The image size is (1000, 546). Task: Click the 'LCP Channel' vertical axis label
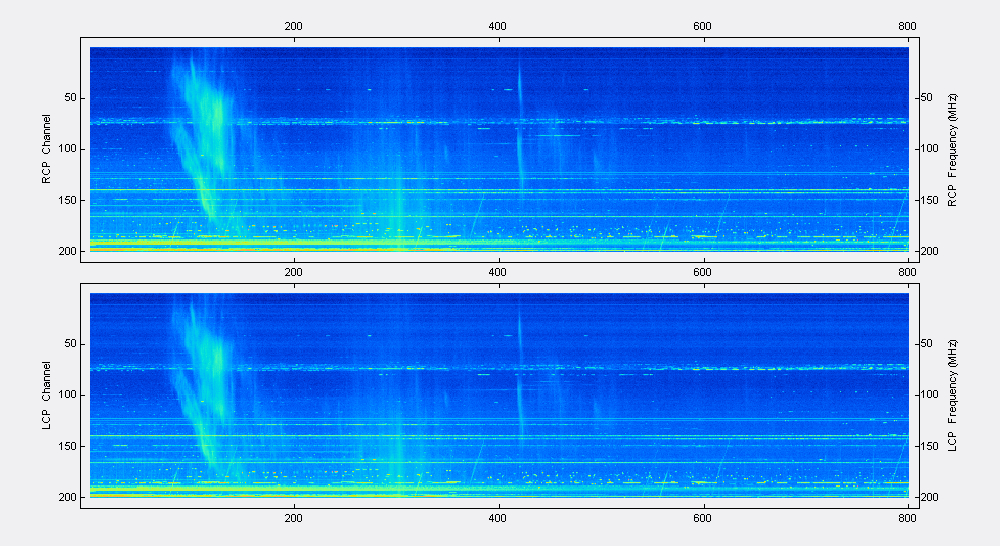pyautogui.click(x=46, y=395)
